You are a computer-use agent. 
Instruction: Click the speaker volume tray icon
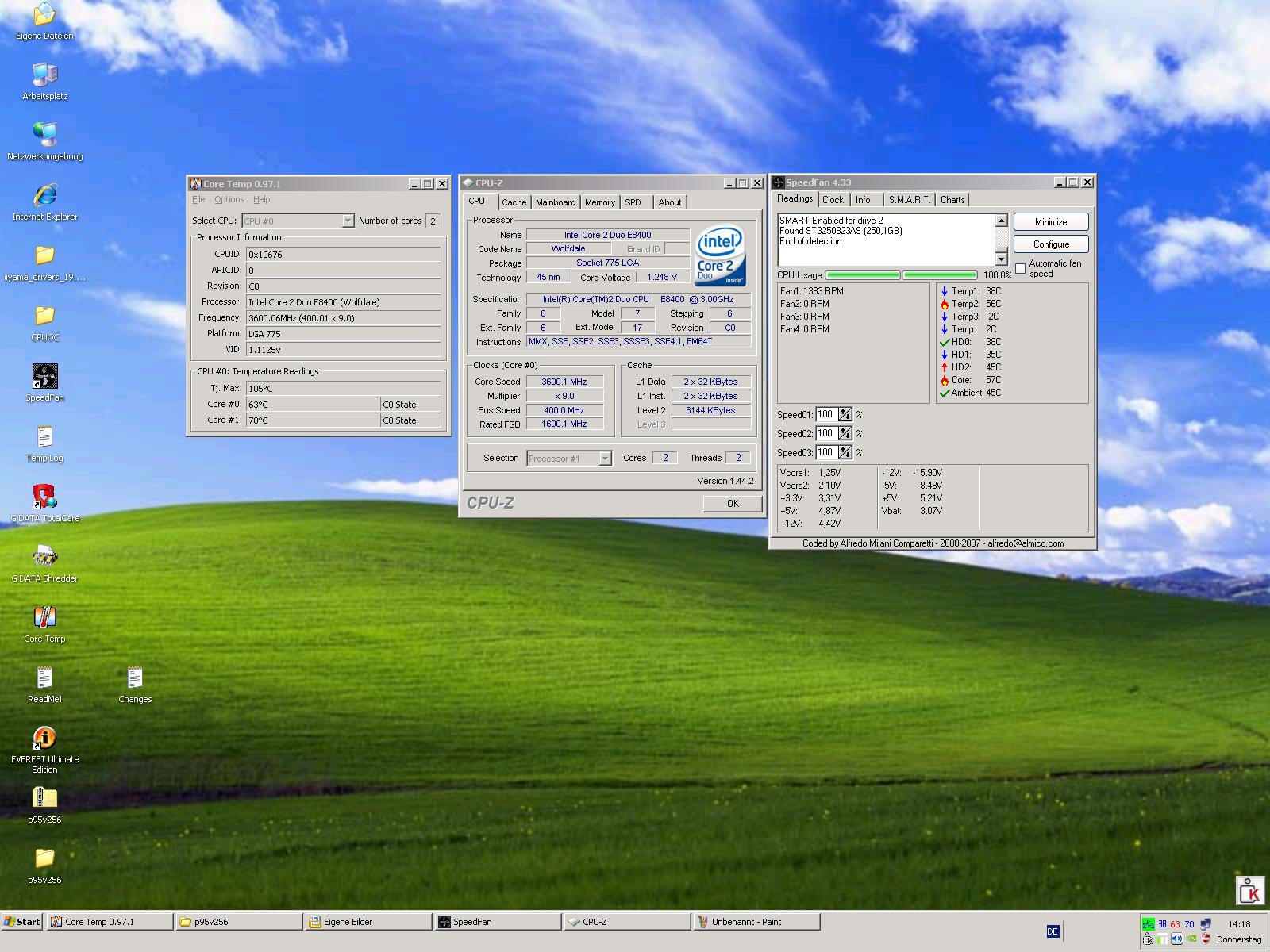(x=1177, y=939)
